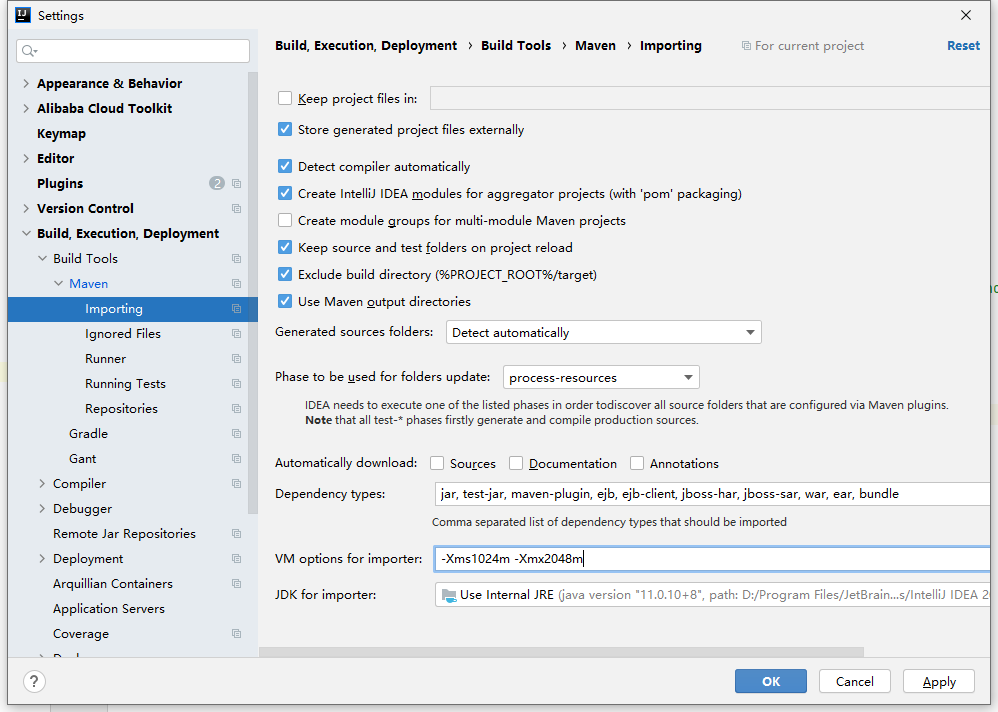Toggle Keep source and test folders on reload
The width and height of the screenshot is (998, 712).
(x=285, y=248)
